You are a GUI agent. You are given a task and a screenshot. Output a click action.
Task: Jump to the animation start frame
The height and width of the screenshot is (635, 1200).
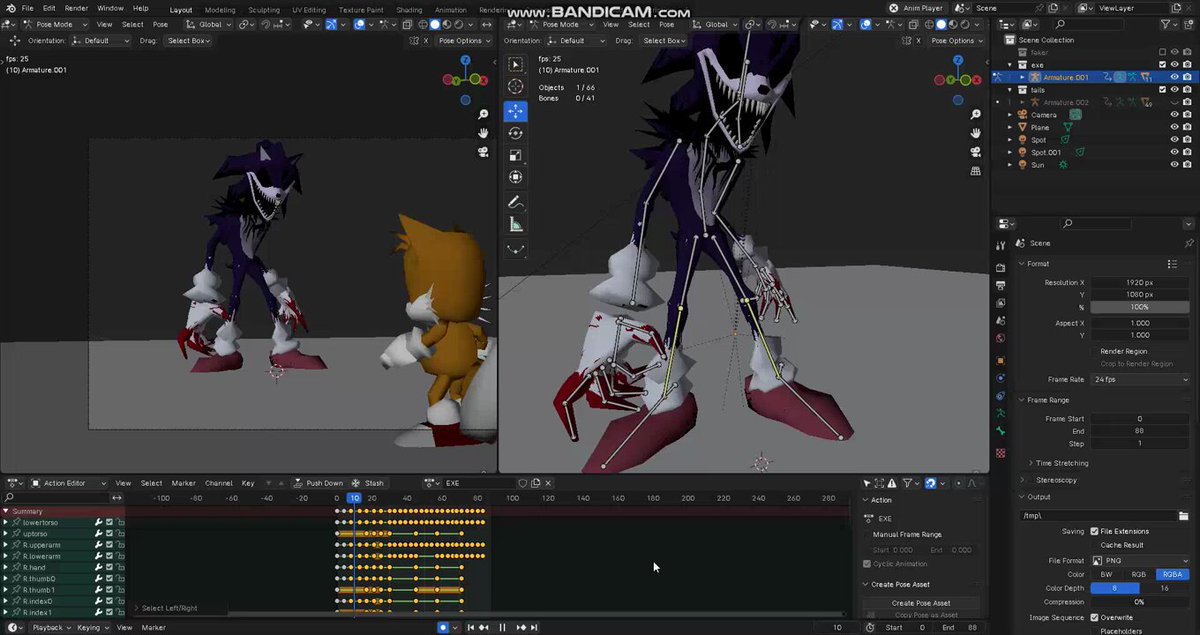point(471,628)
